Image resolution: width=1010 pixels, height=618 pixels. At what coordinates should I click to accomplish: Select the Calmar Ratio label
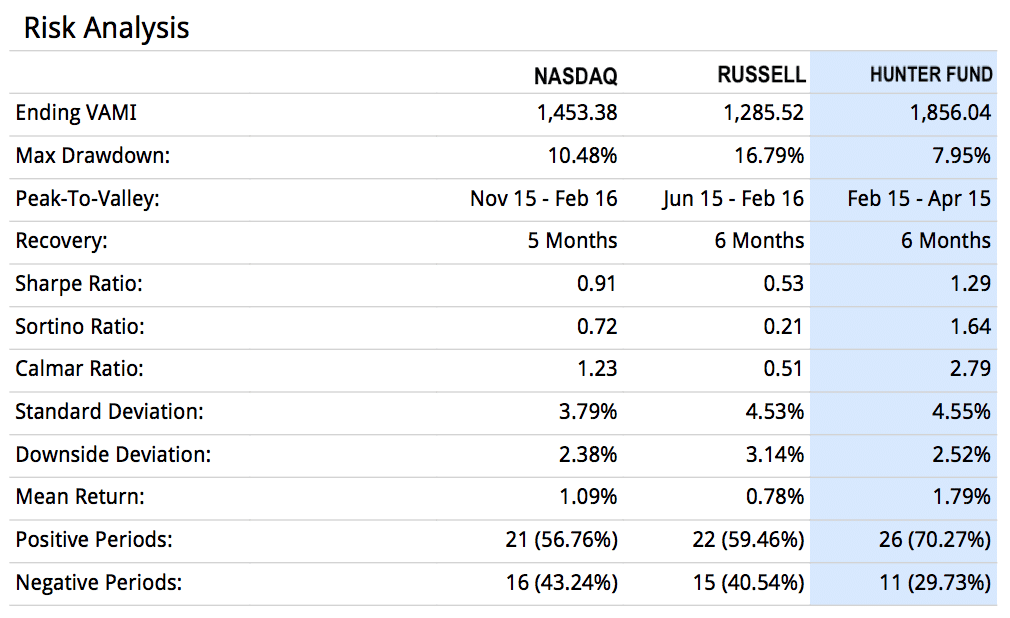coord(79,369)
